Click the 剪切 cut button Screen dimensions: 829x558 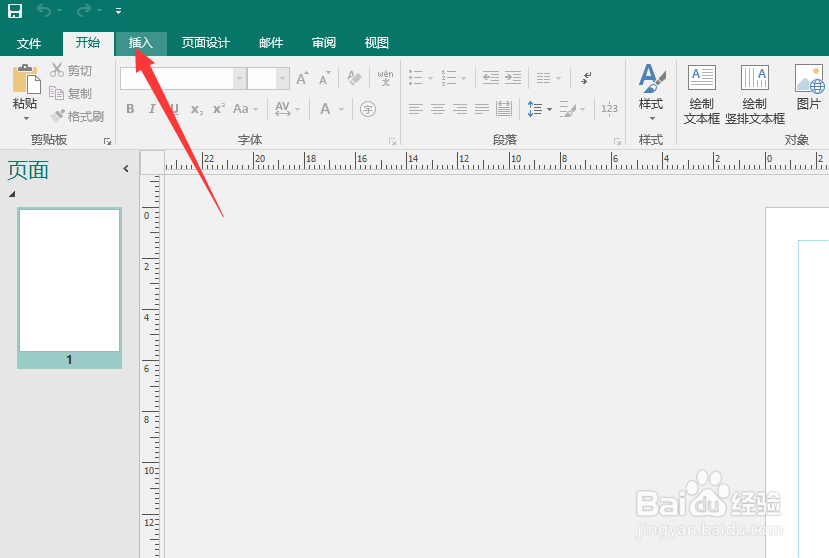pos(71,70)
